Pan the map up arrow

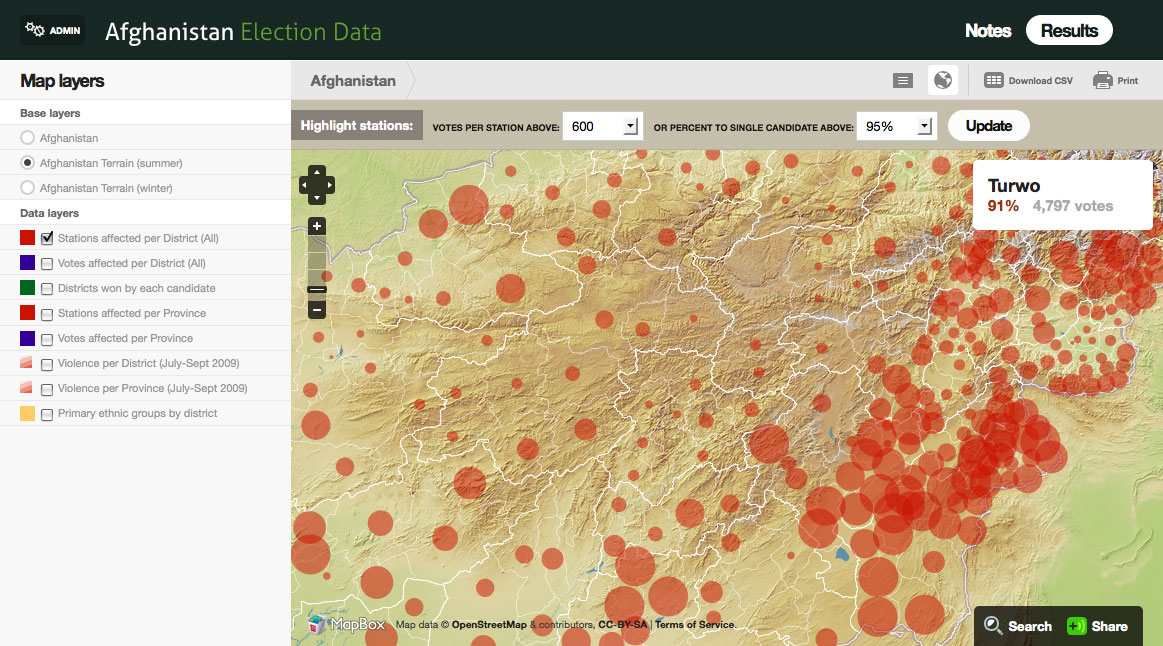tap(317, 172)
